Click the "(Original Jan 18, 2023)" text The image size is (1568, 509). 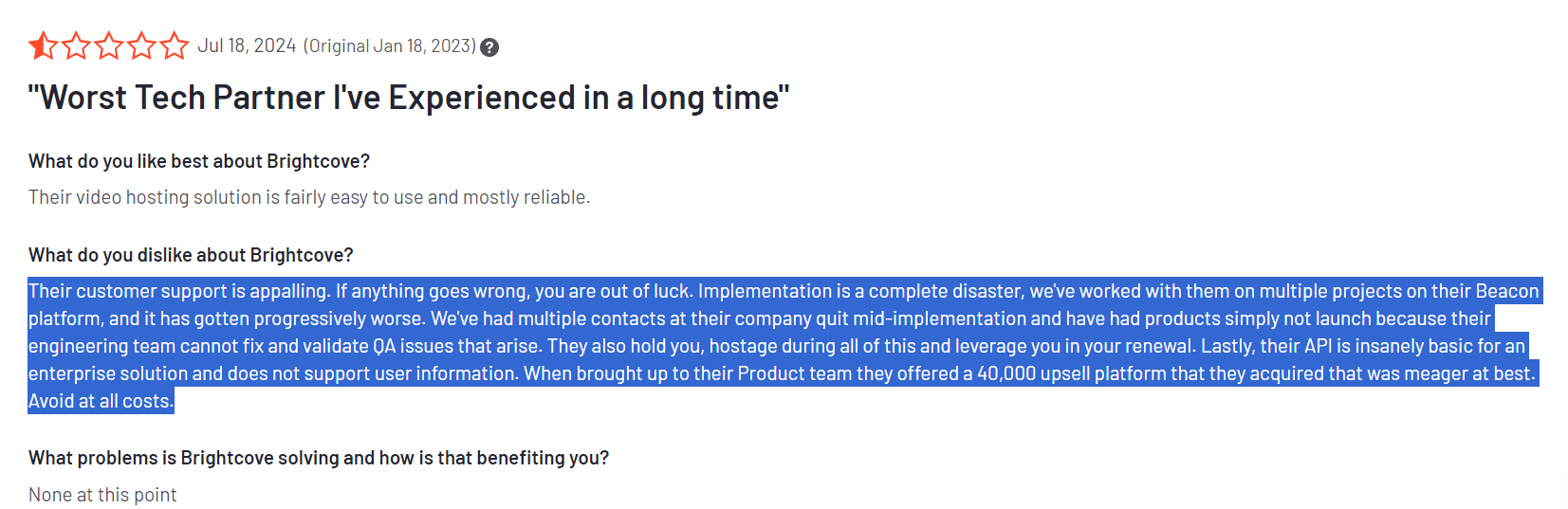(390, 45)
